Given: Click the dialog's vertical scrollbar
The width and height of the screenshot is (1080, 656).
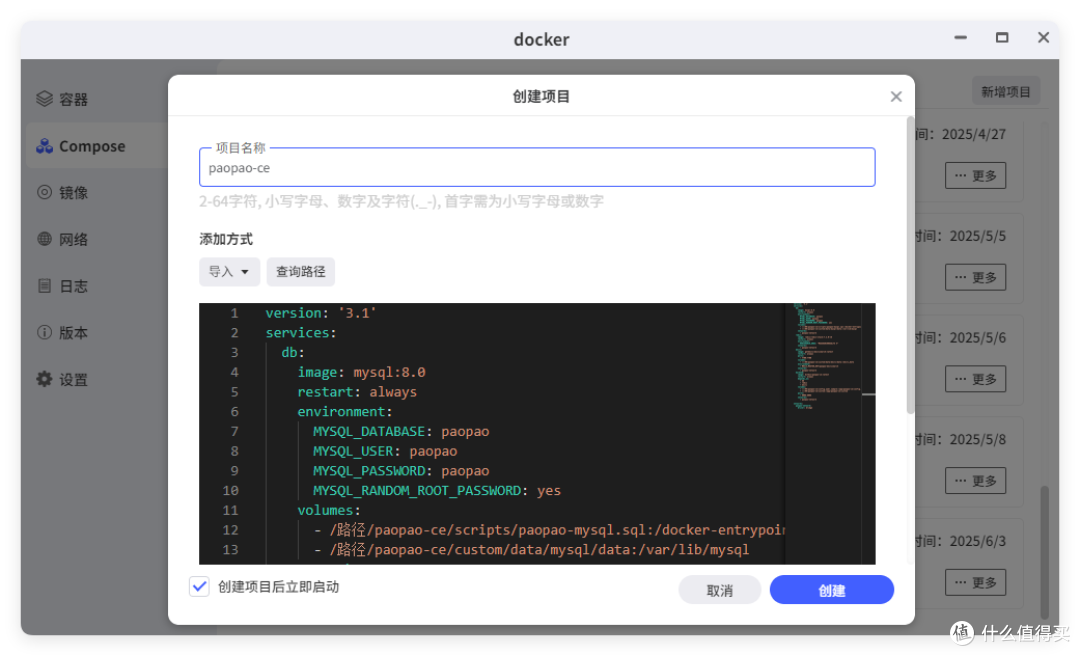Looking at the screenshot, I should (911, 266).
